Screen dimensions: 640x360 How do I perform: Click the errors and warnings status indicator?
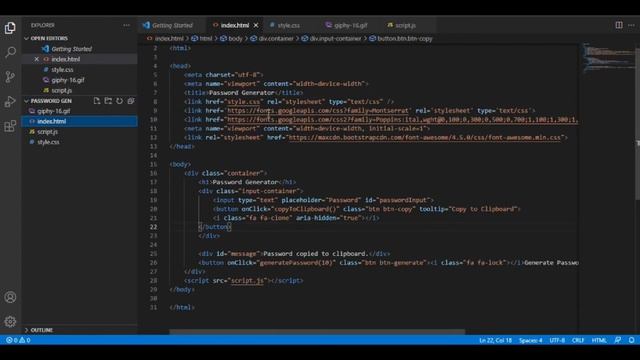18,340
